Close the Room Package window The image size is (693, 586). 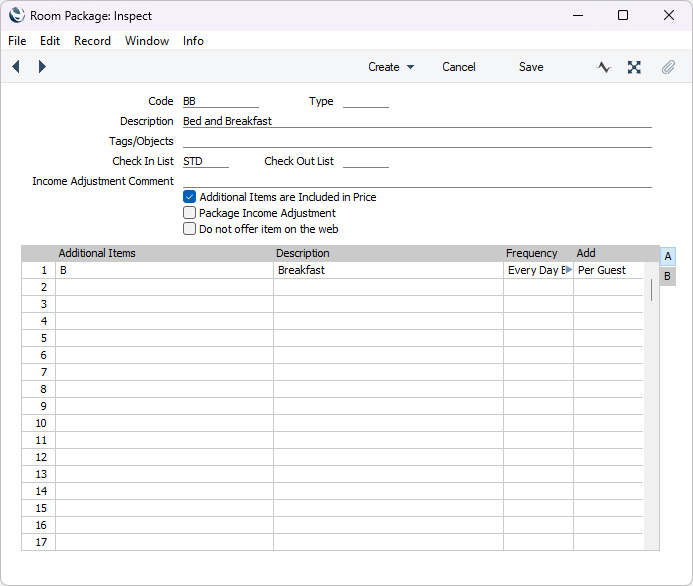pos(669,15)
